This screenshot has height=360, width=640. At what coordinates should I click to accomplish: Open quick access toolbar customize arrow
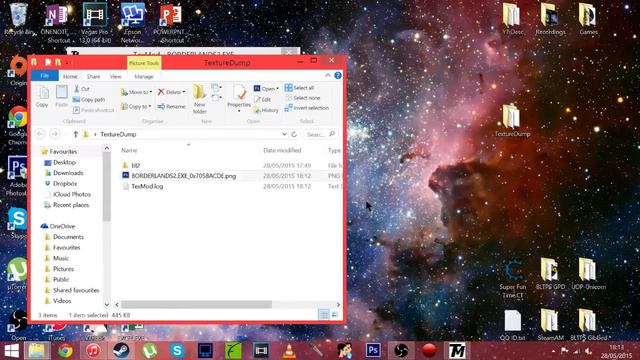[x=67, y=63]
